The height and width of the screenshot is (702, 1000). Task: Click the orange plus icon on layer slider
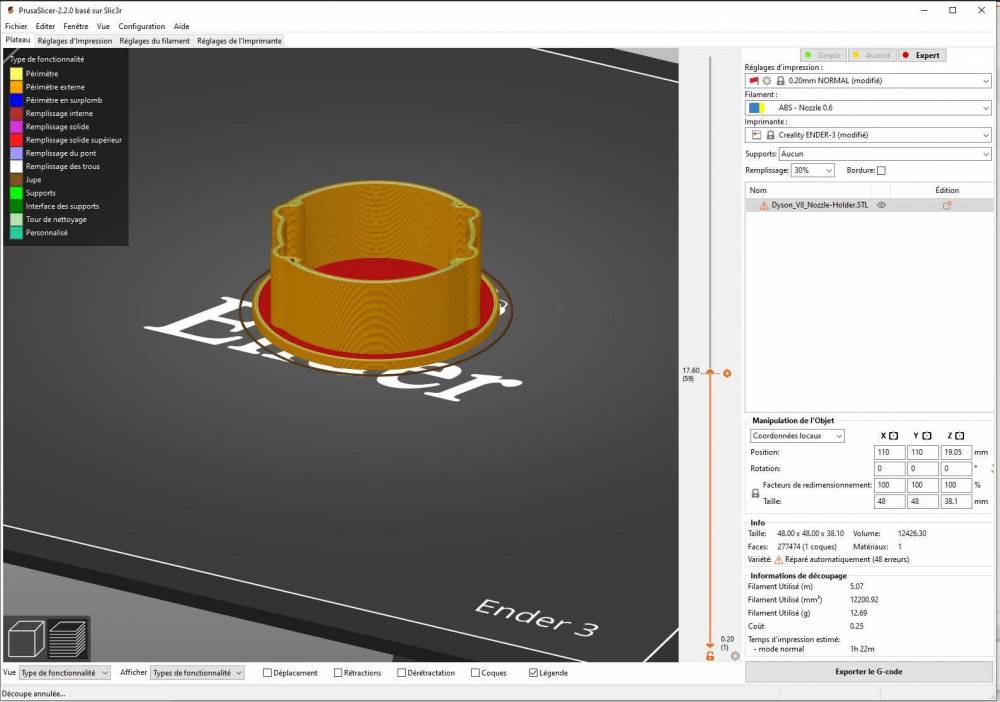point(727,373)
